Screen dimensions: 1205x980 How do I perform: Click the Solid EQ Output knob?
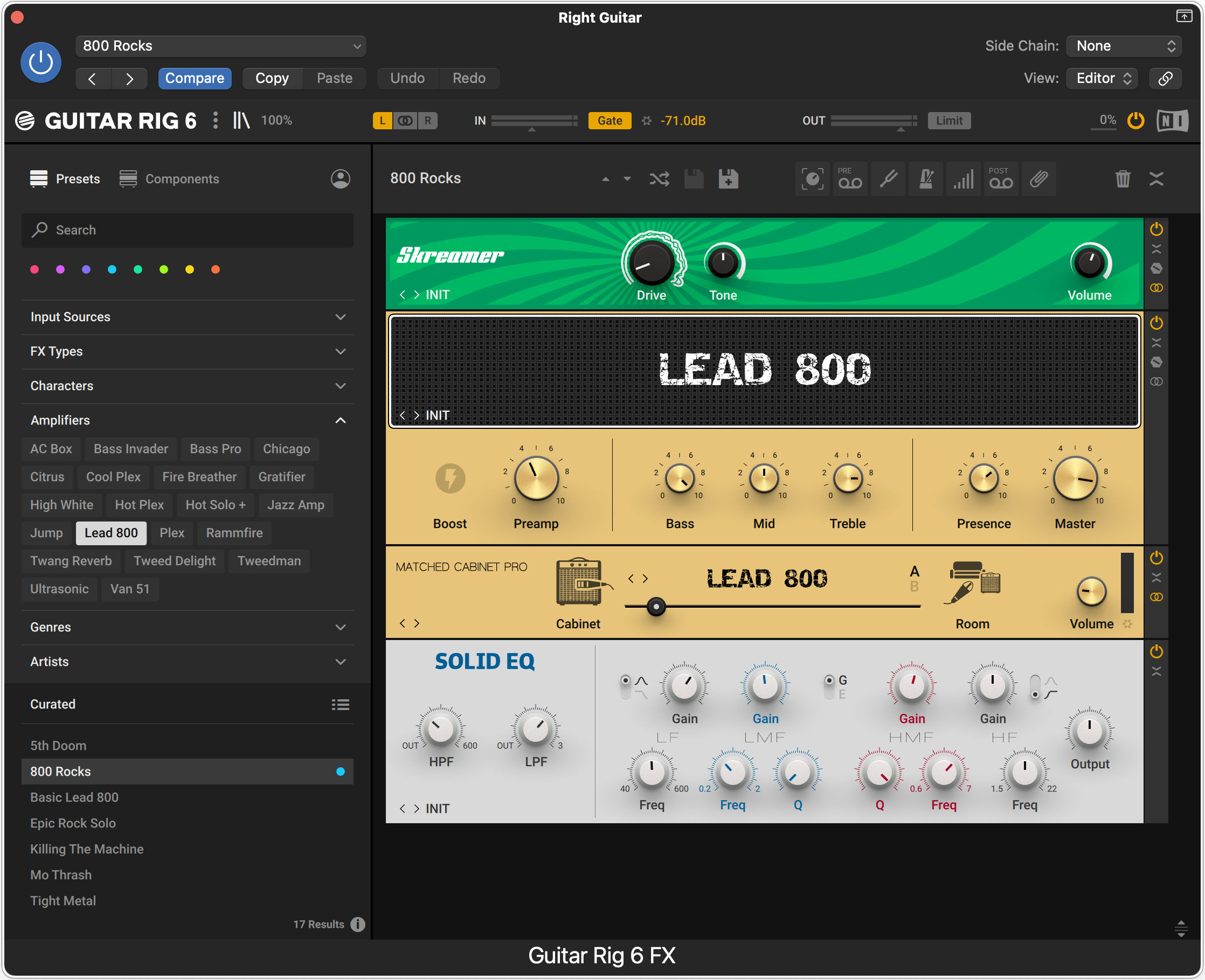(x=1089, y=732)
